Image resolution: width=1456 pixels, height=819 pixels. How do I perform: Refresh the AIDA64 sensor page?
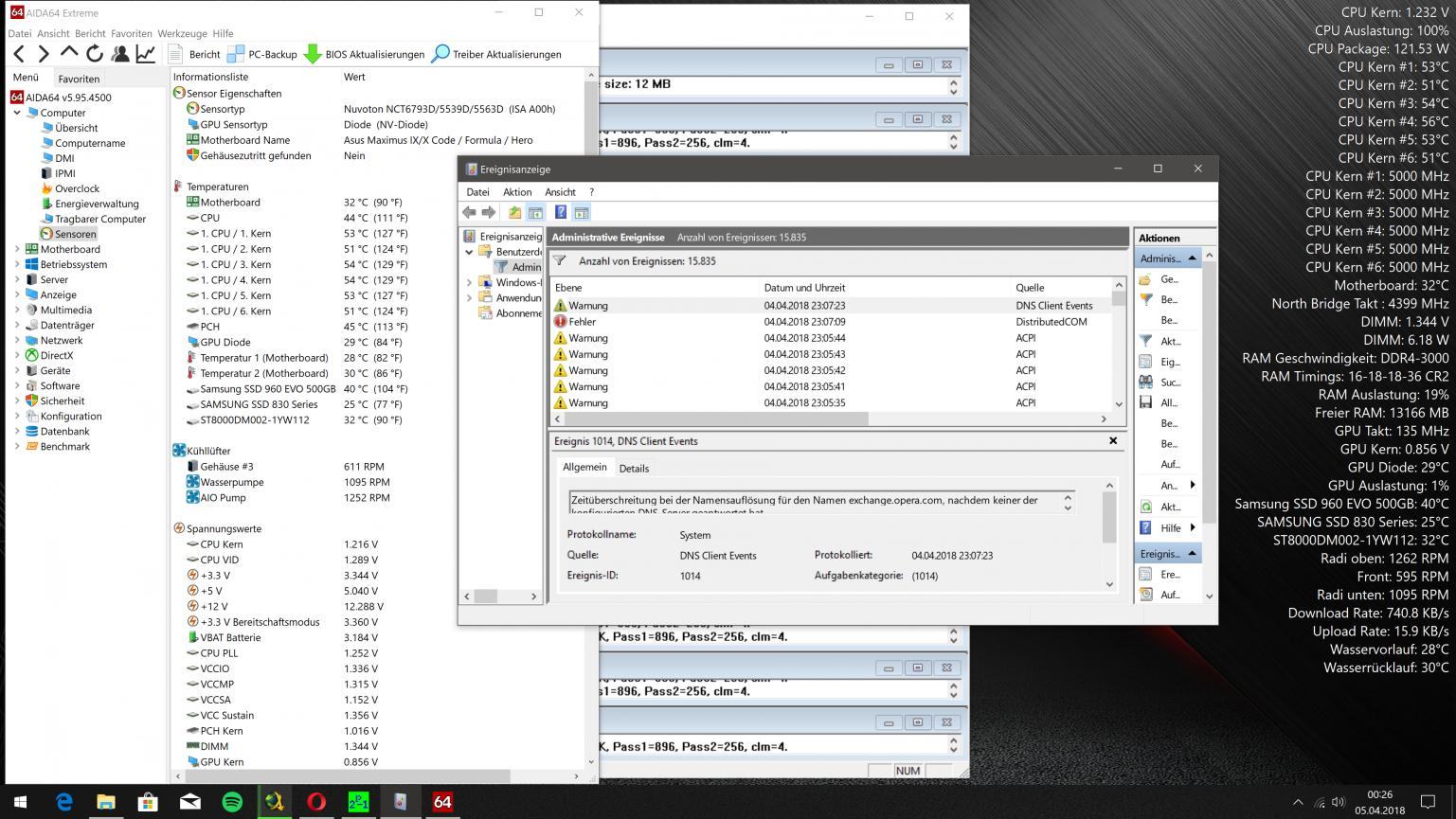click(x=95, y=54)
